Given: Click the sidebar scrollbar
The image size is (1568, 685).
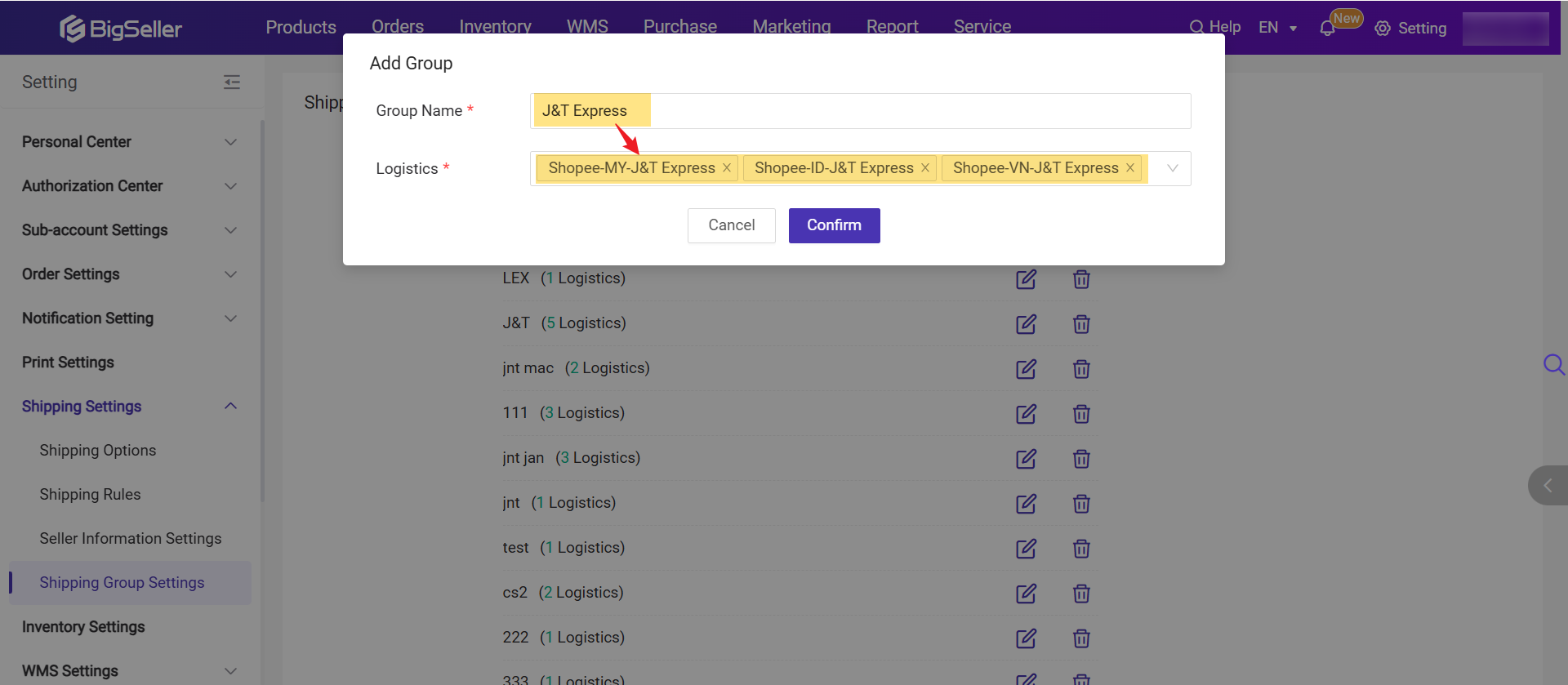Looking at the screenshot, I should [262, 310].
